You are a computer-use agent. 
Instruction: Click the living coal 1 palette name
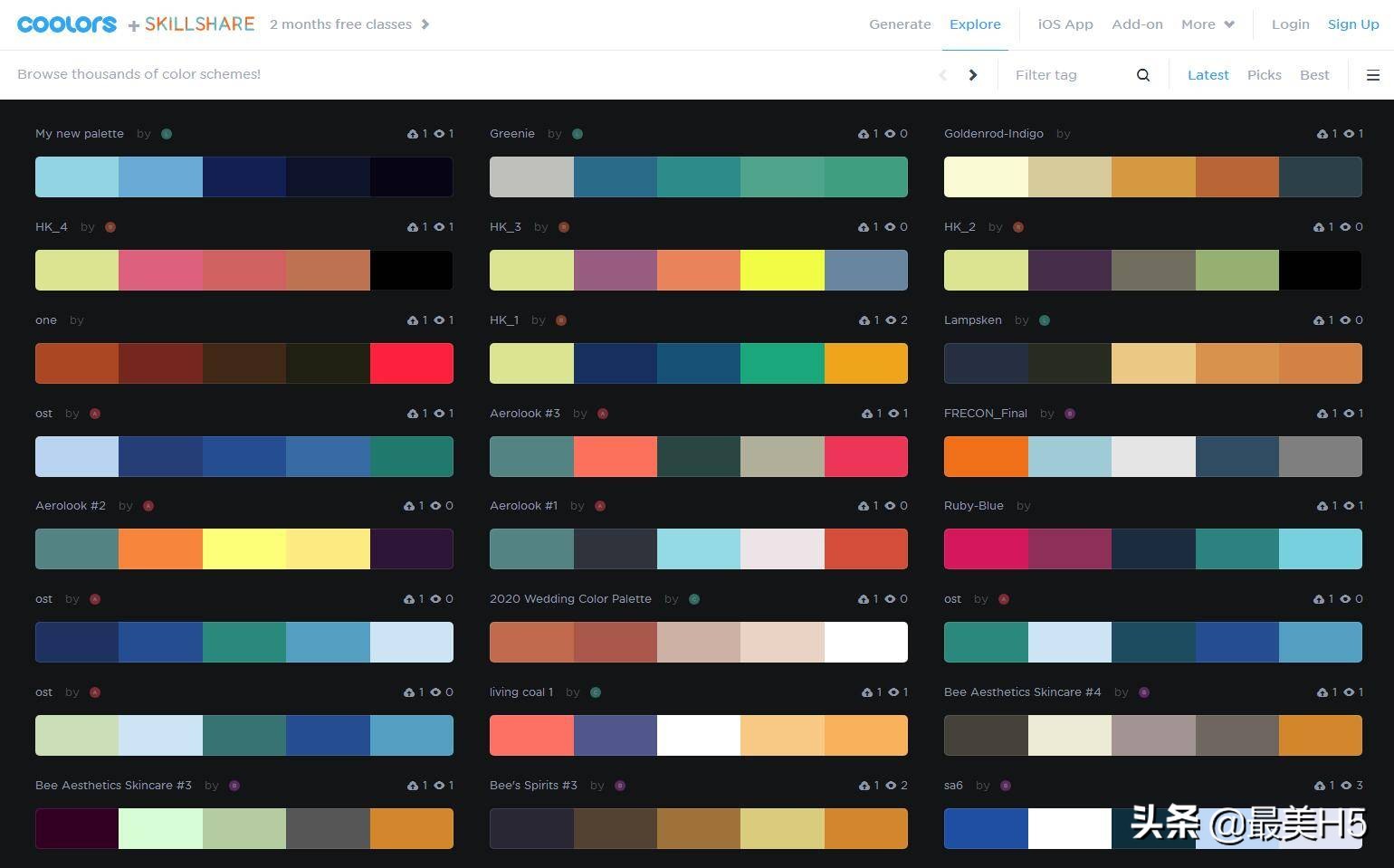point(521,692)
